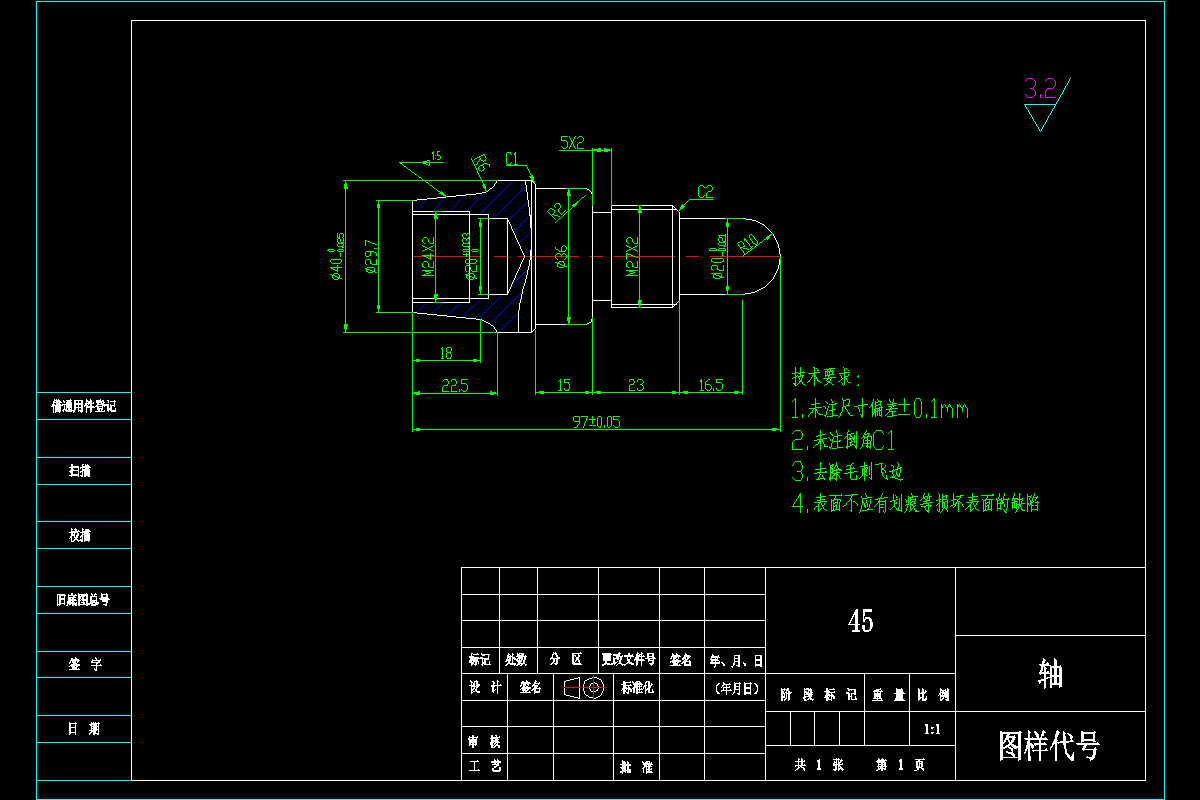Select the overall length dimension 97±0.05
The image size is (1200, 800).
pyautogui.click(x=596, y=422)
